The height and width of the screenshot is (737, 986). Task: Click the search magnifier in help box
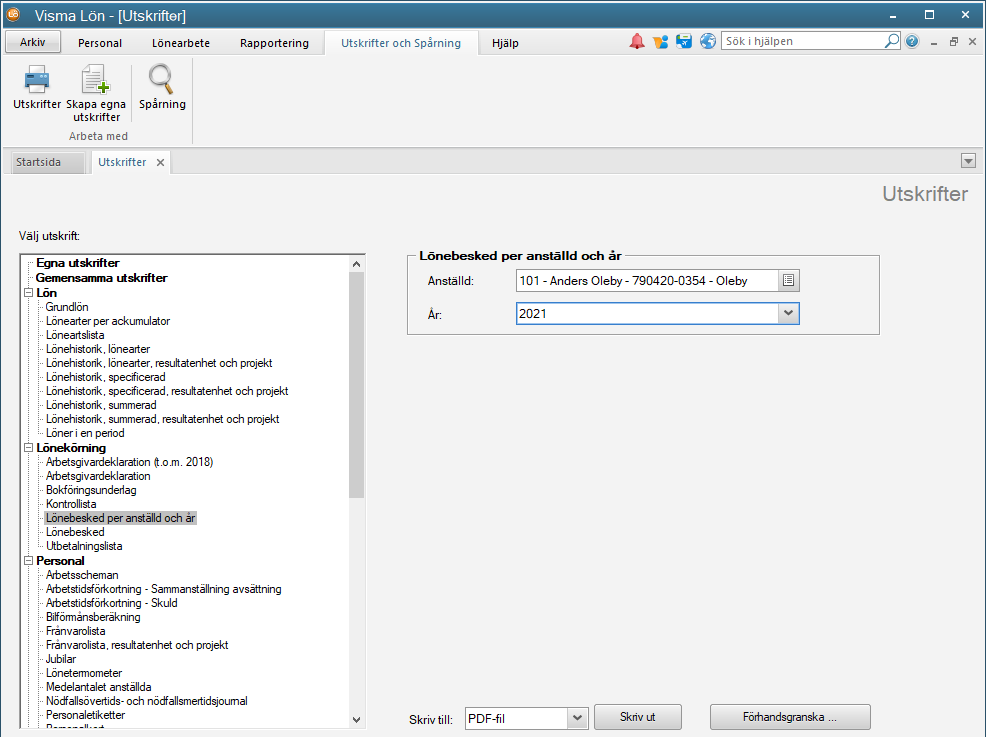click(892, 42)
